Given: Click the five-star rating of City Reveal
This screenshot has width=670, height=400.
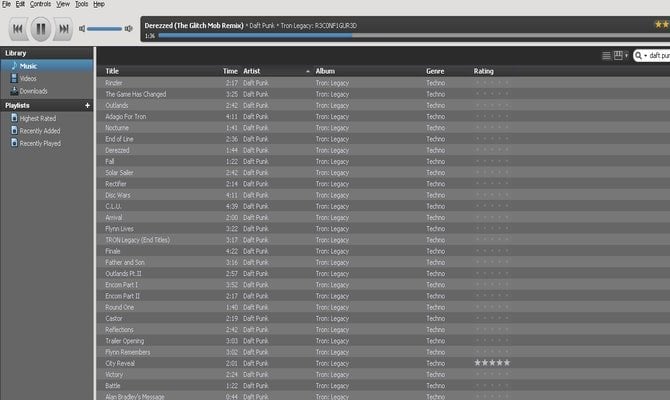Looking at the screenshot, I should click(492, 363).
